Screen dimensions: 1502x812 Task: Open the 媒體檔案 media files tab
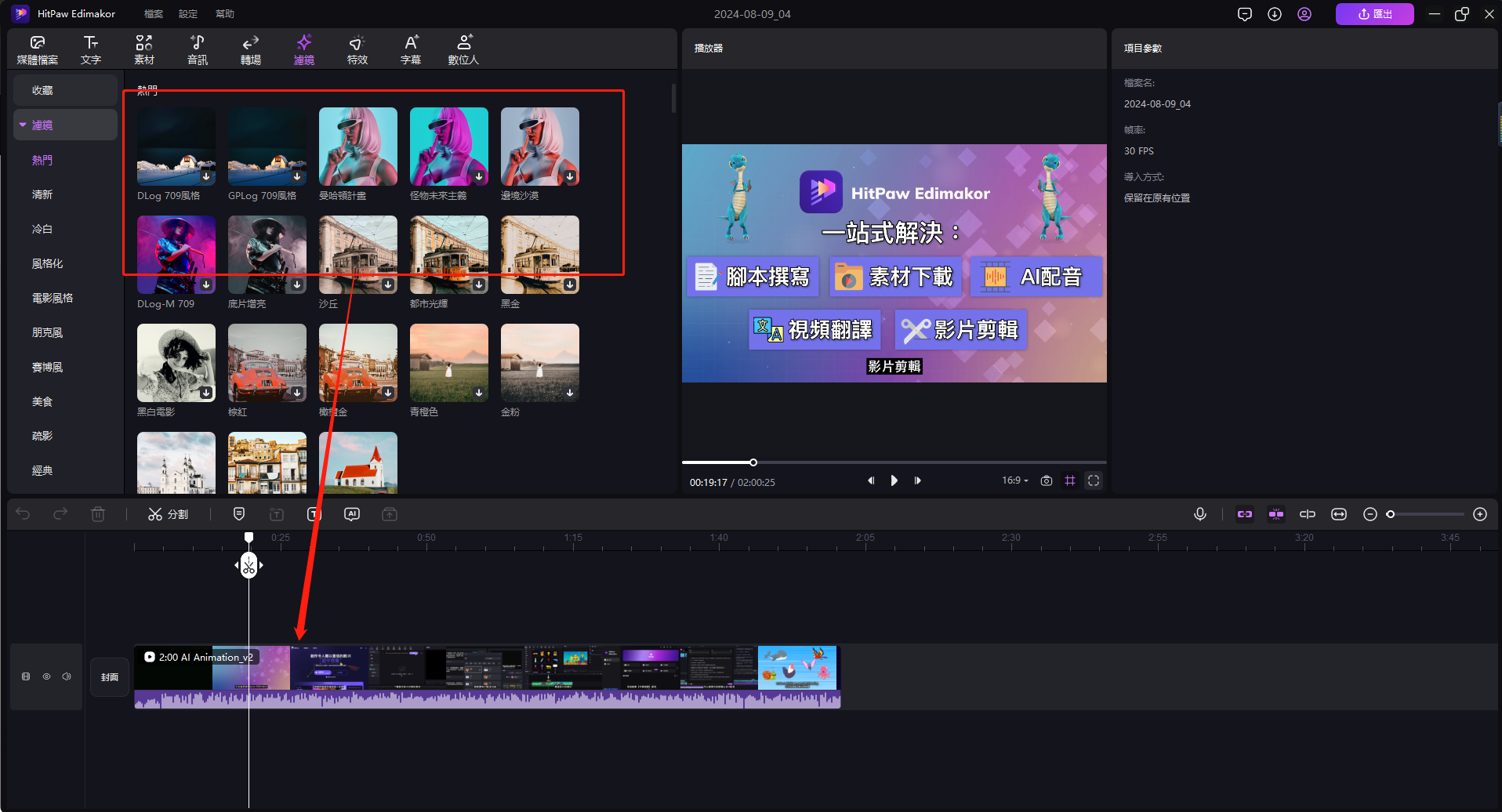click(x=38, y=49)
